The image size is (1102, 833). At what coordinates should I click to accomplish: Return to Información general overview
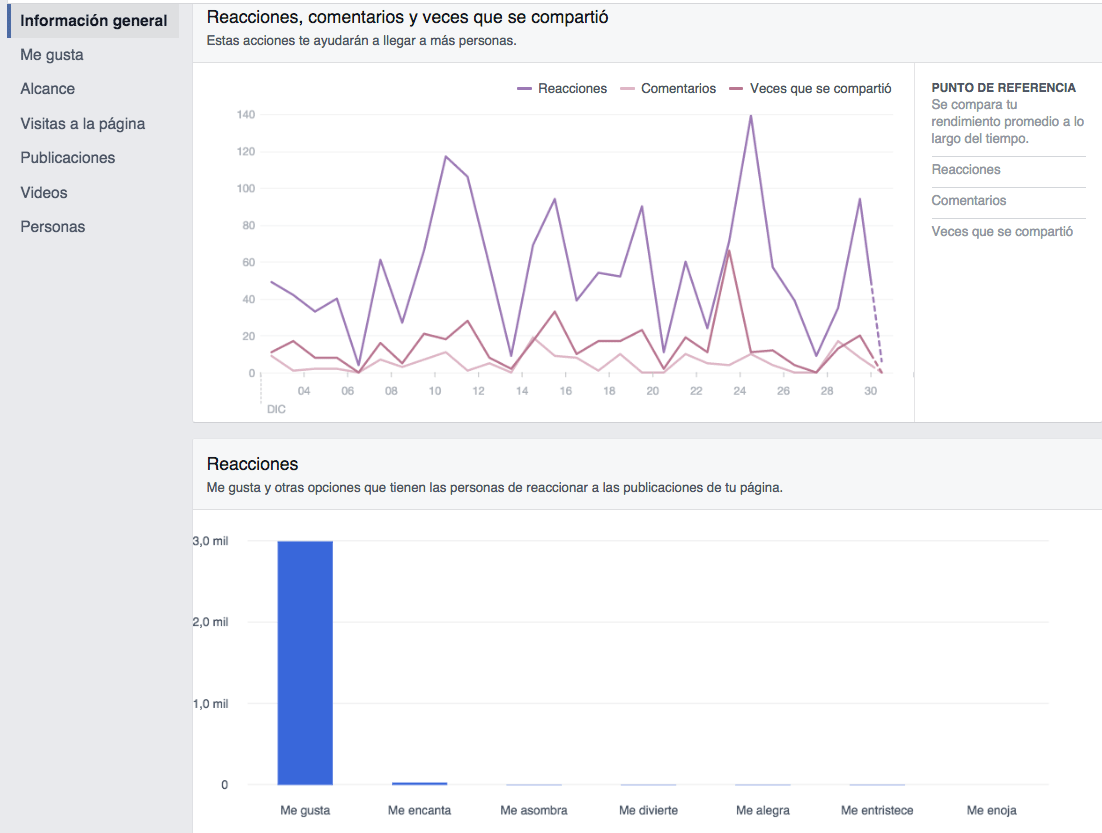tap(93, 19)
